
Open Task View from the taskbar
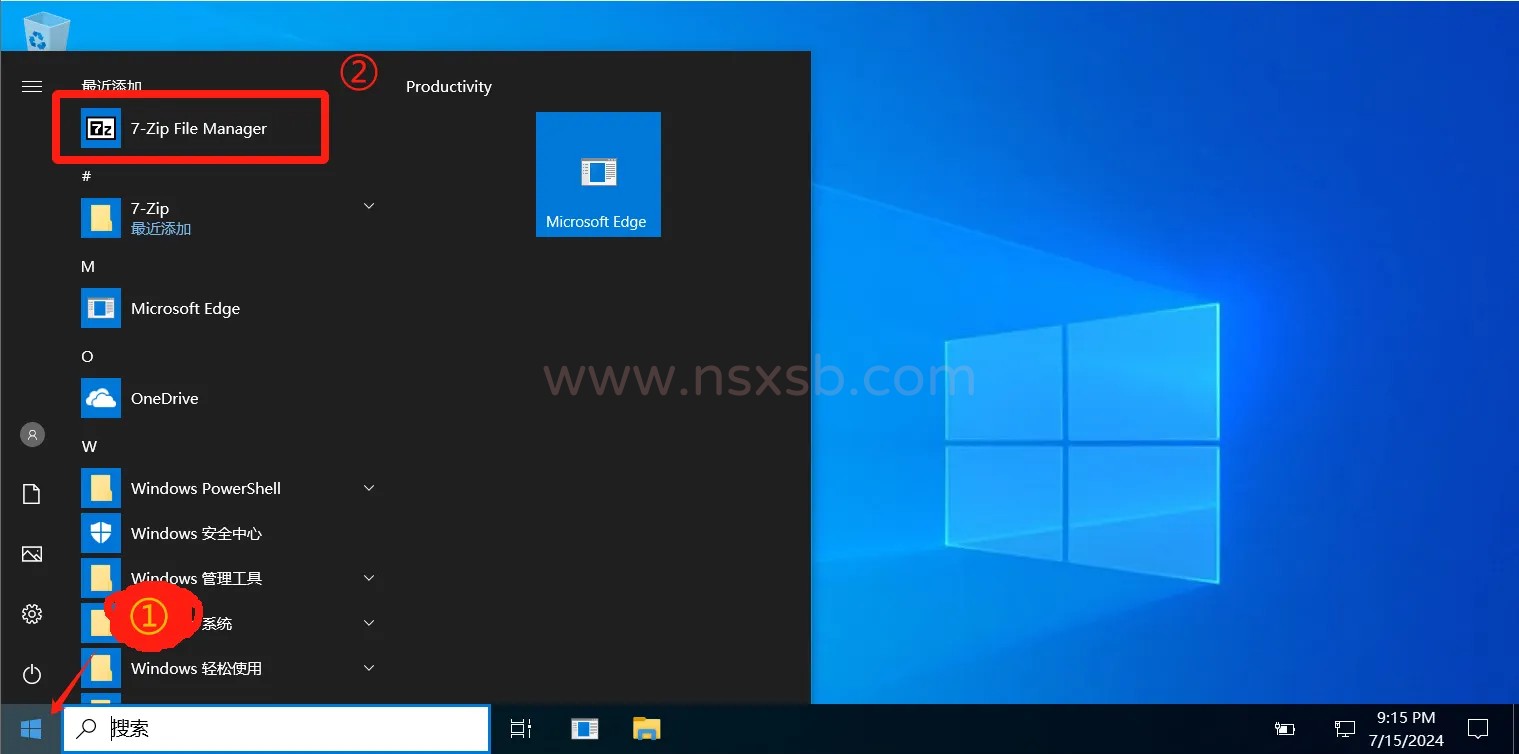pos(521,729)
